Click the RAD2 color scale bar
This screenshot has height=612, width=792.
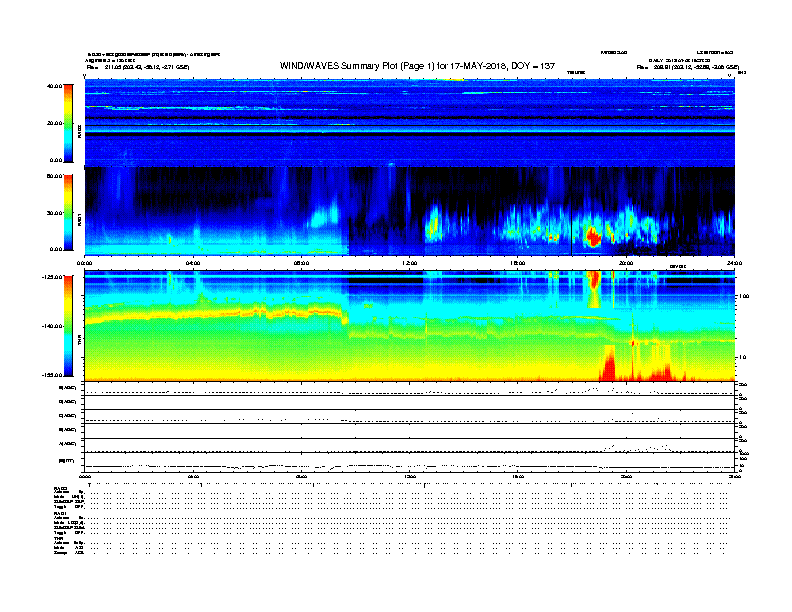coord(68,123)
